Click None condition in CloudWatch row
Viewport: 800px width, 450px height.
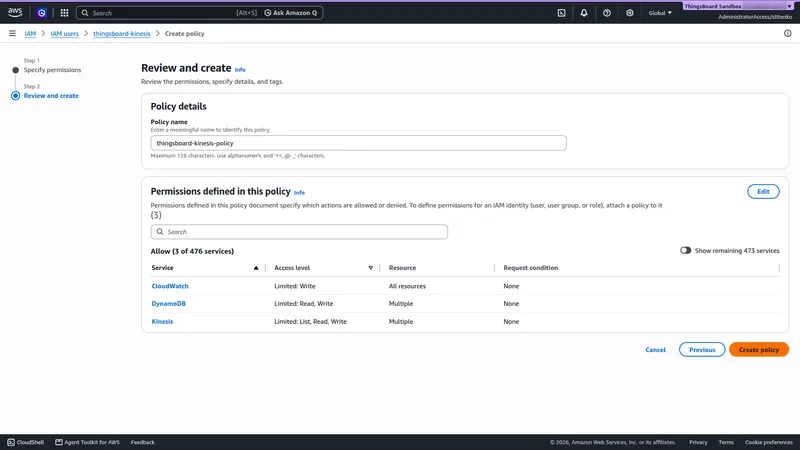coord(511,286)
